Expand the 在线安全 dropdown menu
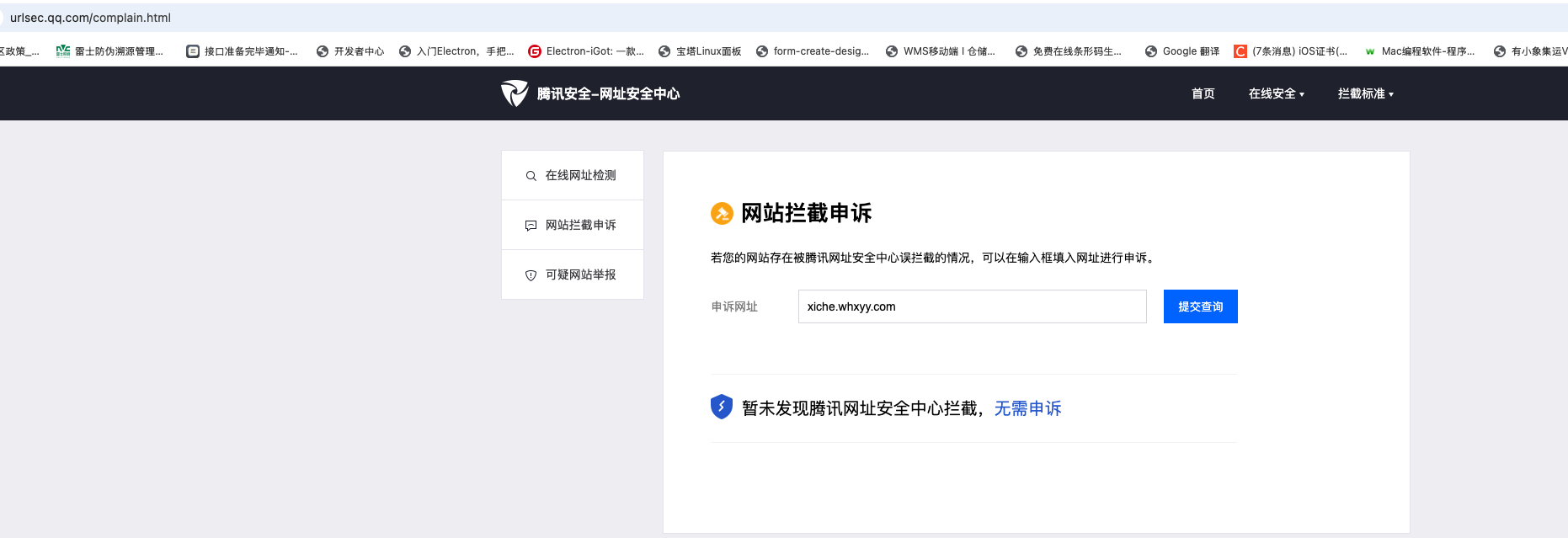Image resolution: width=1568 pixels, height=538 pixels. coord(1277,93)
